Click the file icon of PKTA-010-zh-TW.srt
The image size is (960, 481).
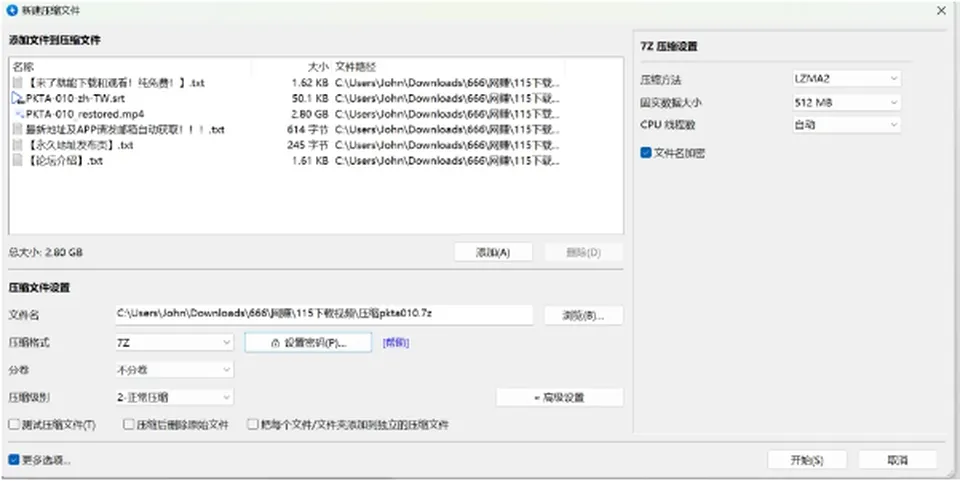[x=17, y=98]
